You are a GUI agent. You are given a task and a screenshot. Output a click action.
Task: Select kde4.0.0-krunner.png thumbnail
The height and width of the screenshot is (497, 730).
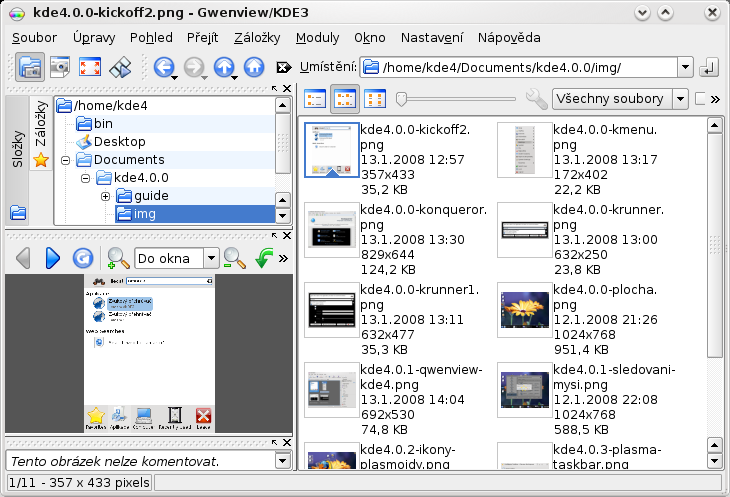point(524,230)
